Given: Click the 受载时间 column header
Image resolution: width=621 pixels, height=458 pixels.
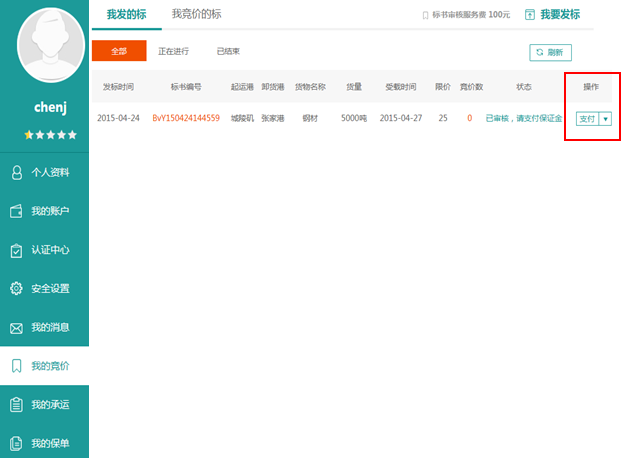Looking at the screenshot, I should click(401, 87).
